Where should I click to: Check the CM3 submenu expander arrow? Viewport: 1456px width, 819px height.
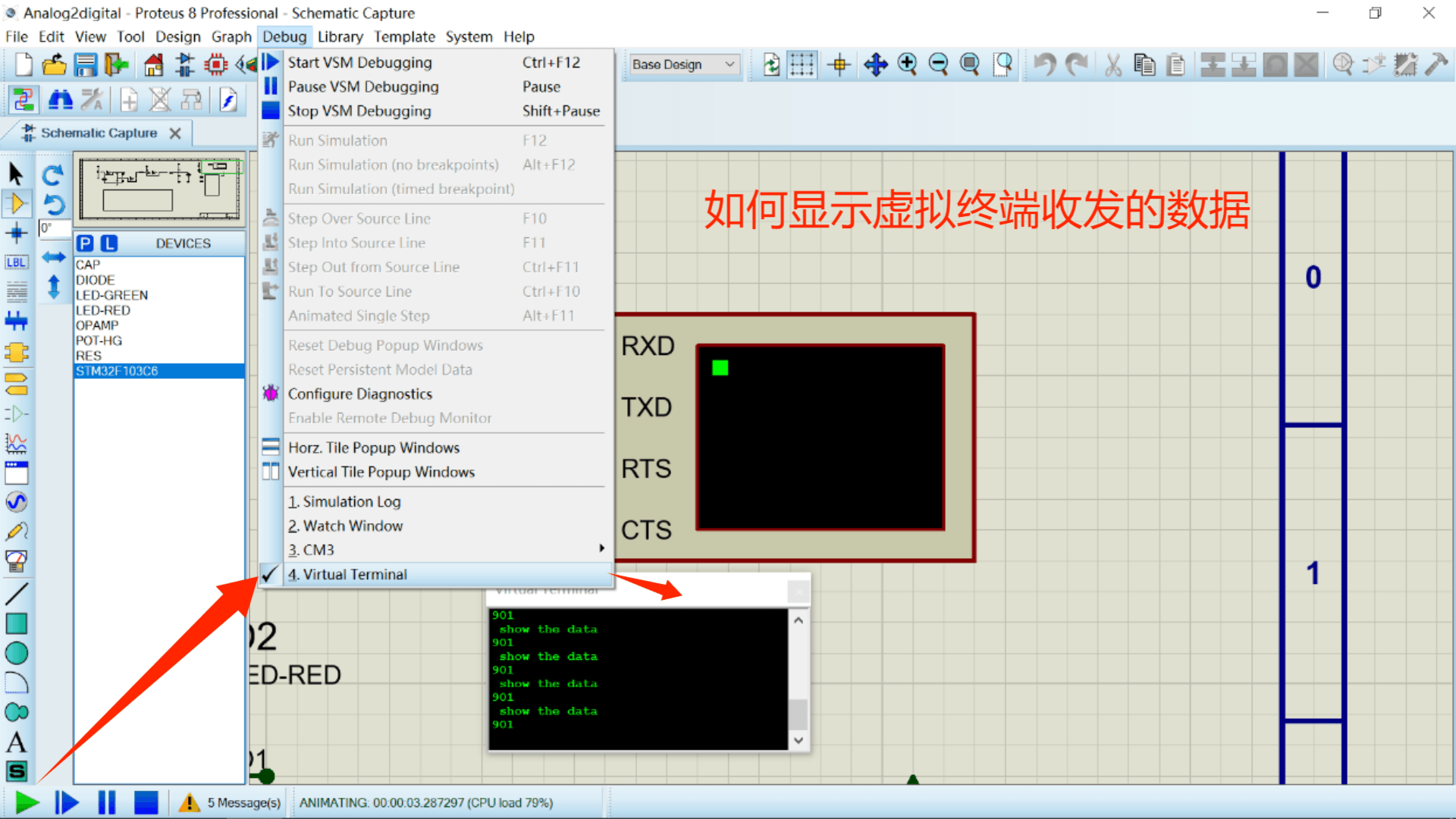(601, 549)
